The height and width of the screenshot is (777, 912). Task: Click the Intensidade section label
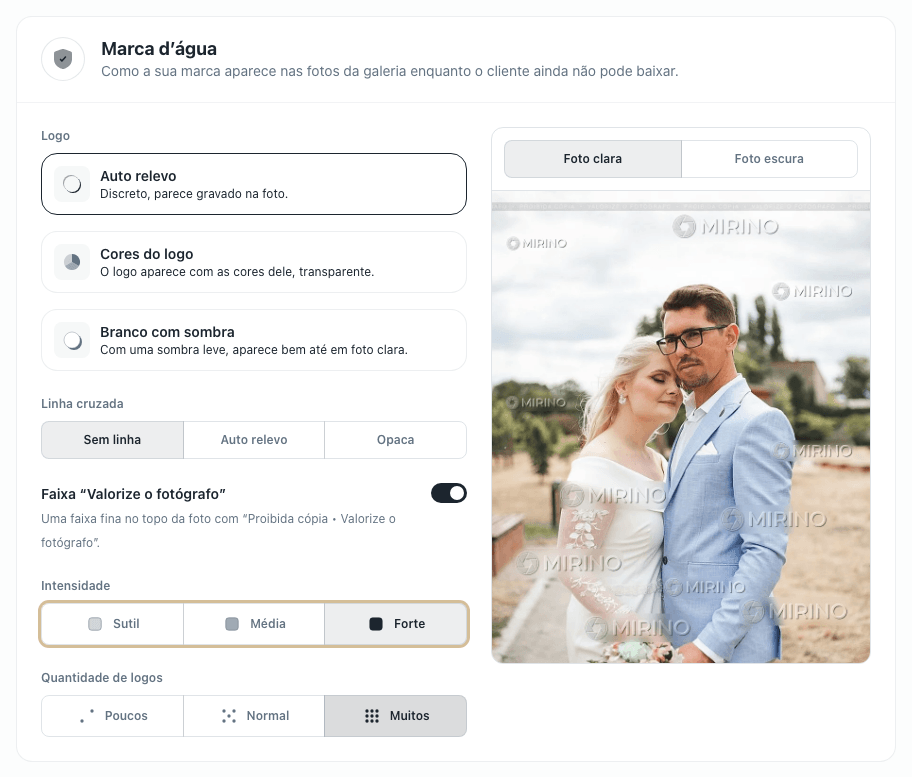(76, 586)
